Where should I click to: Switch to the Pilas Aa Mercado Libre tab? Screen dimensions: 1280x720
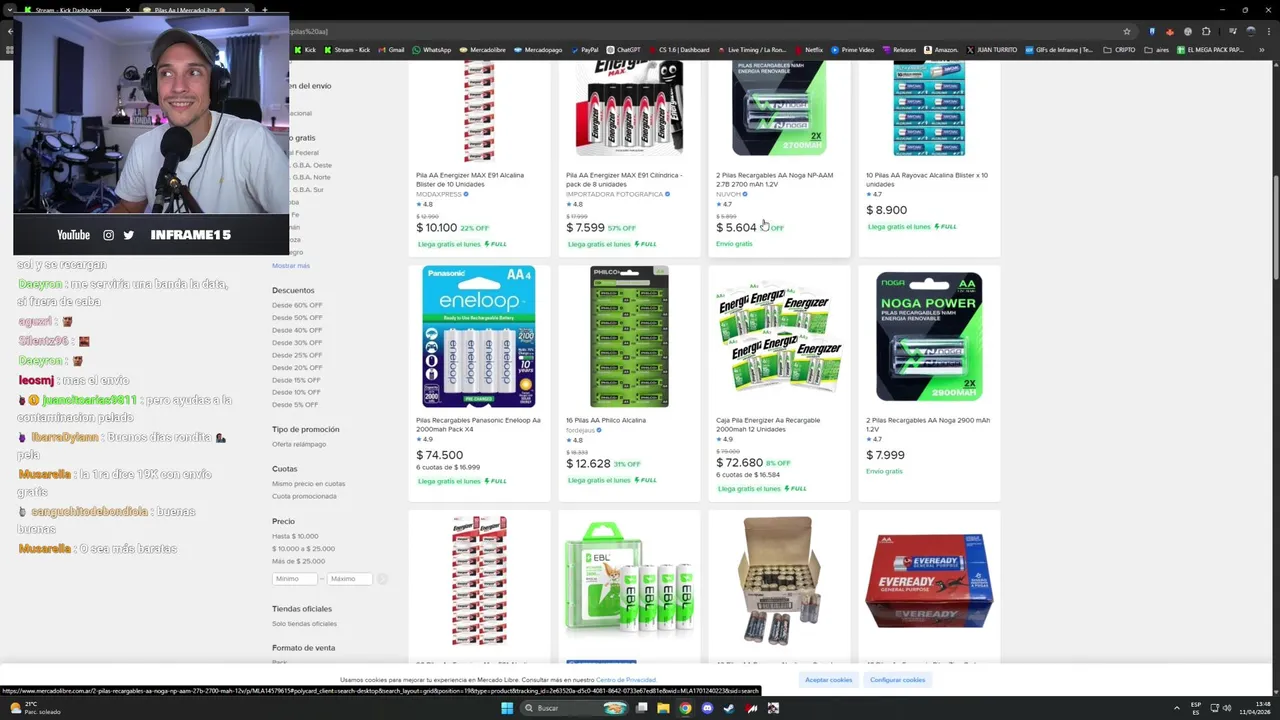(x=195, y=10)
